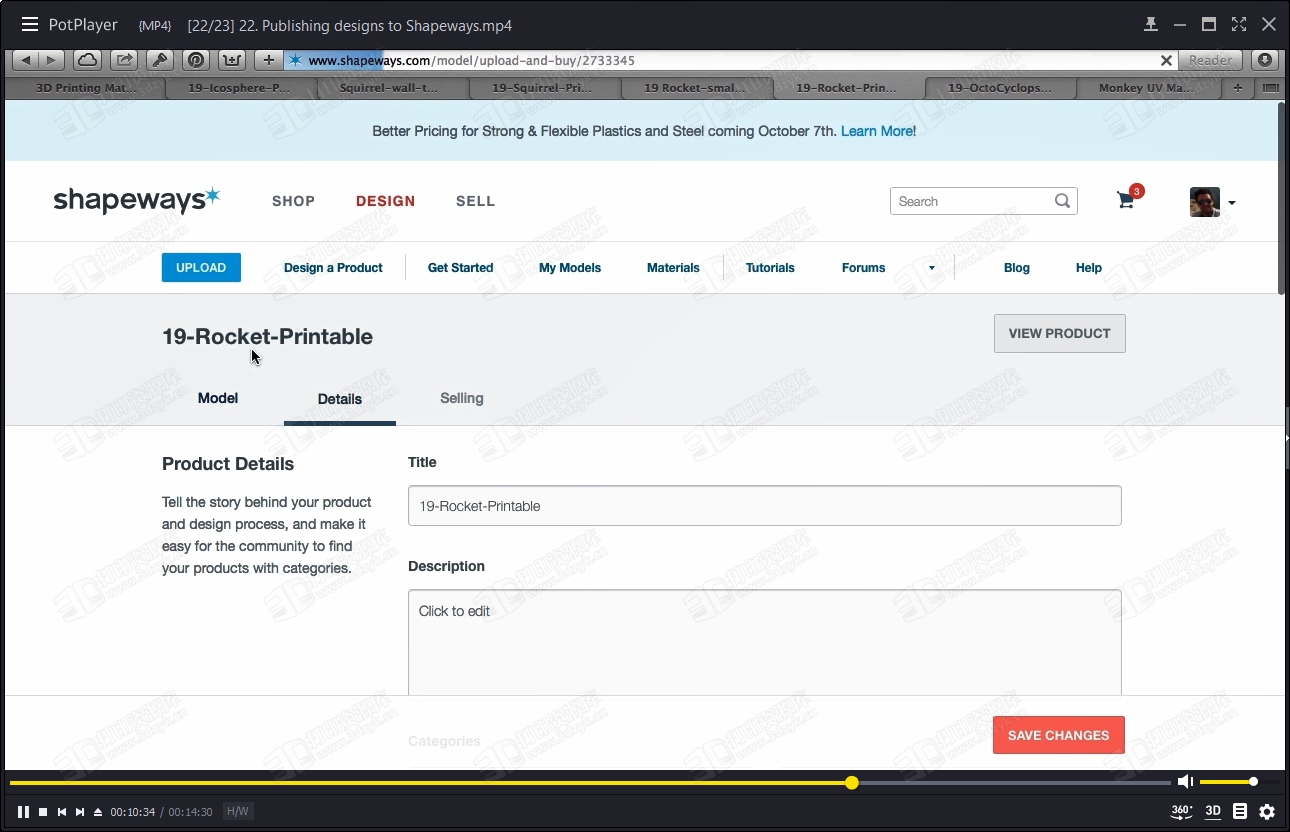1290x832 pixels.
Task: Click the eject/open file icon
Action: (x=98, y=812)
